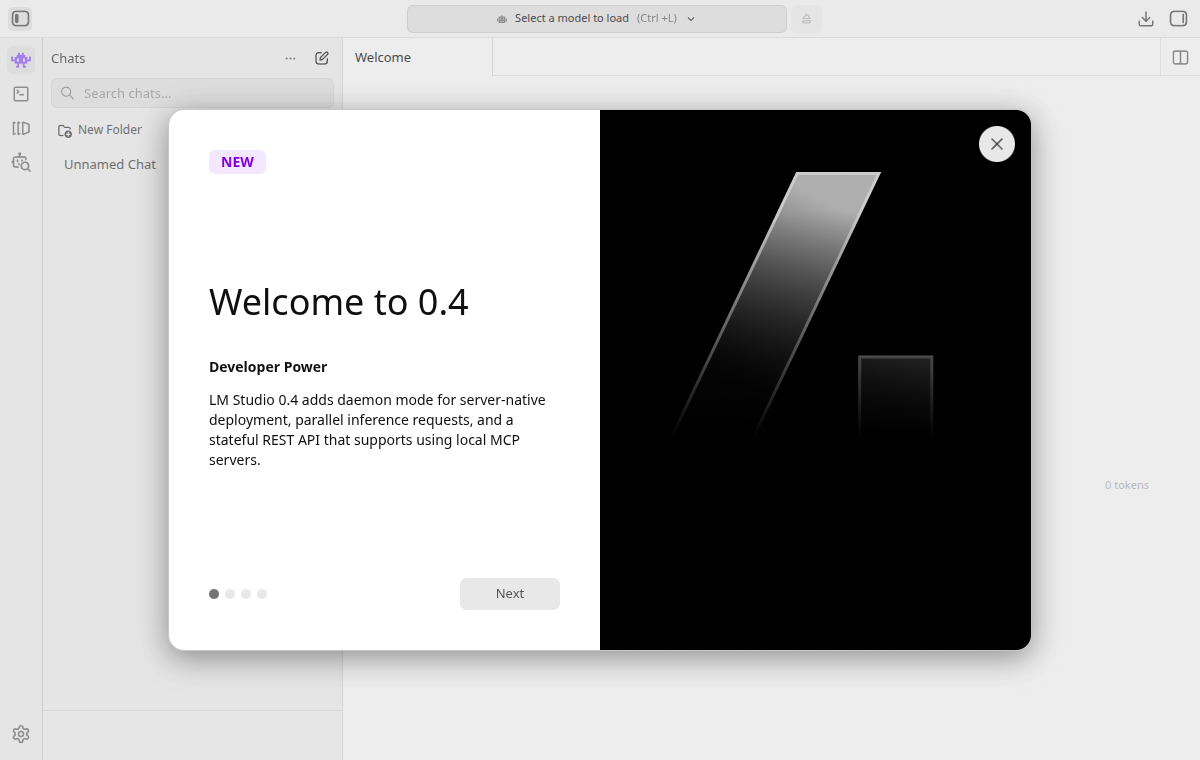Click the Next button
The width and height of the screenshot is (1200, 760).
pos(509,594)
